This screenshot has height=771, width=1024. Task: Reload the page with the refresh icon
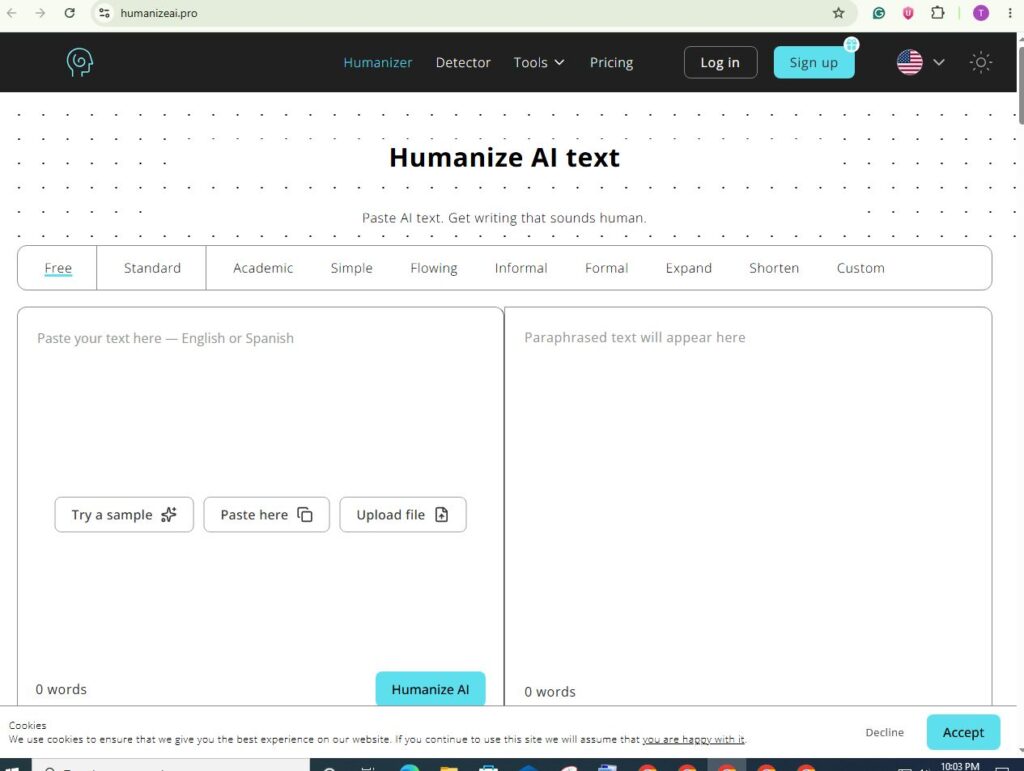70,13
